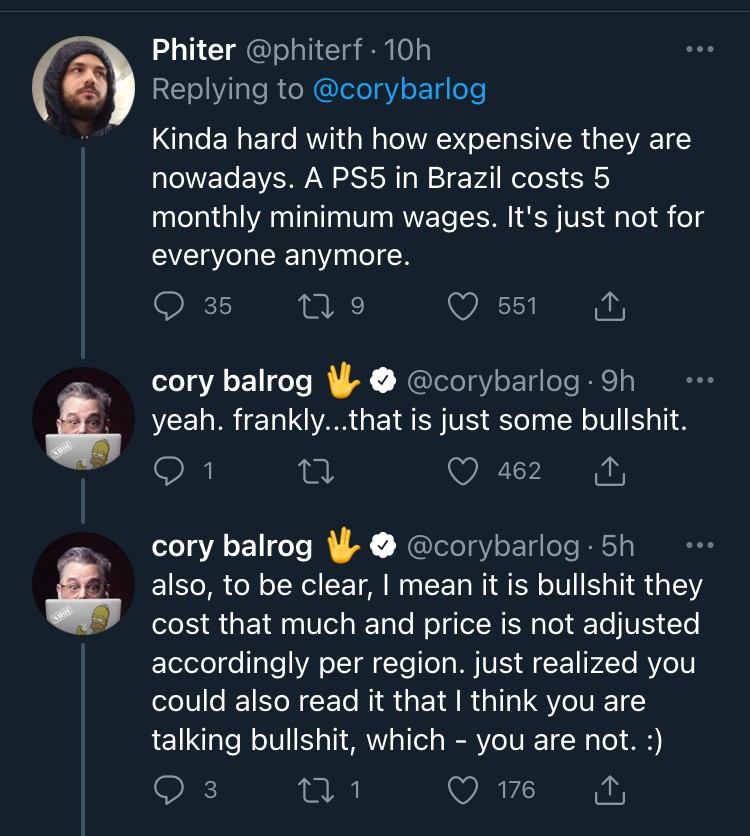Open Cory's avatar on the 5h tweet
750x836 pixels.
tap(84, 582)
